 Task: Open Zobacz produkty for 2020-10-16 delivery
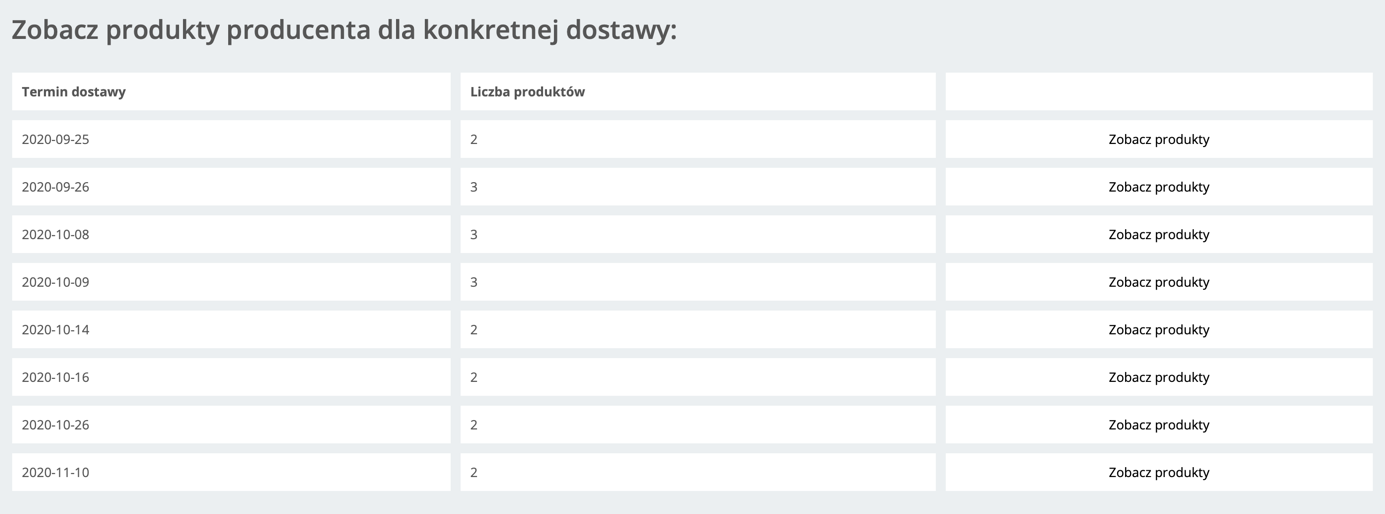click(x=1159, y=377)
